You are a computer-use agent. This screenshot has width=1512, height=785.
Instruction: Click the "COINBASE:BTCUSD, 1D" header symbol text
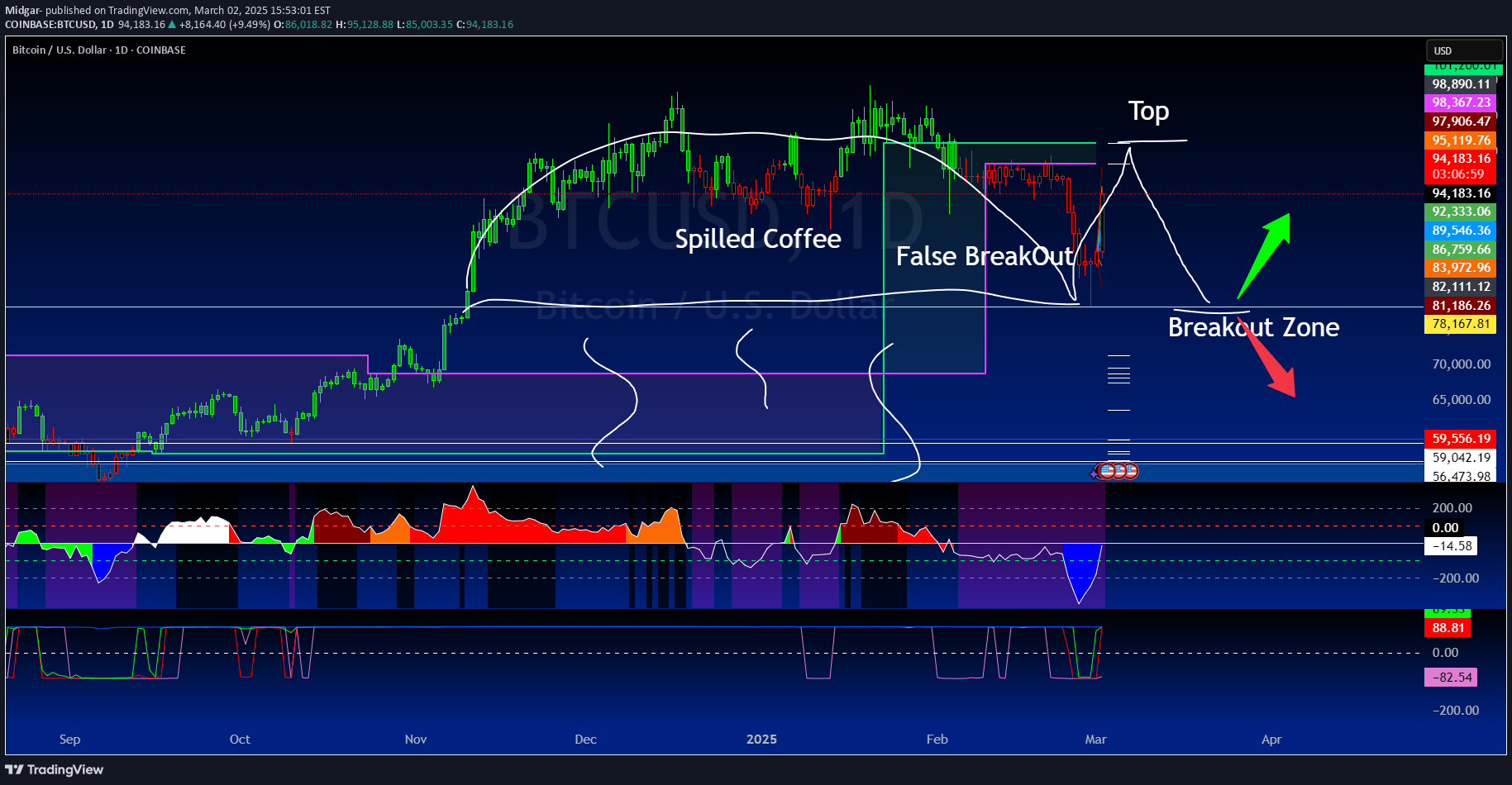[60, 25]
